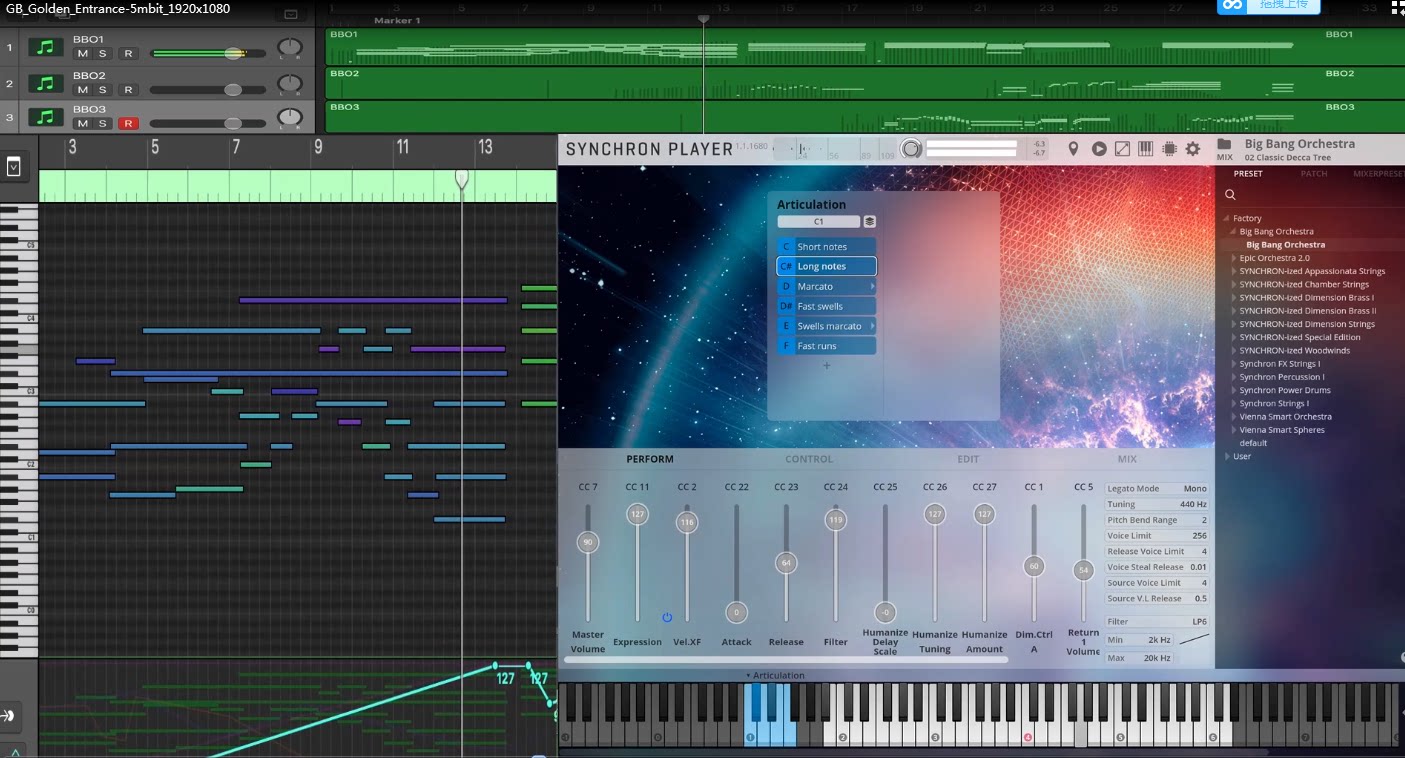Expand the User folder in preset tree
Viewport: 1405px width, 758px height.
pos(1228,457)
